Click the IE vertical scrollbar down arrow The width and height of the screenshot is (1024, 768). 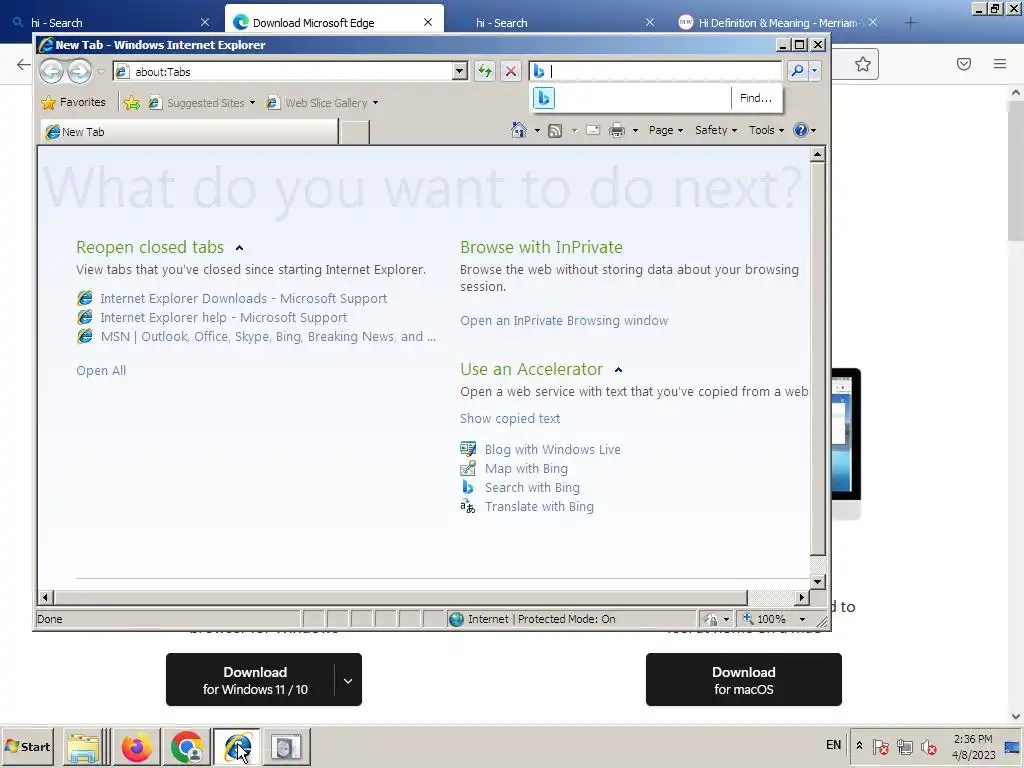pos(817,581)
